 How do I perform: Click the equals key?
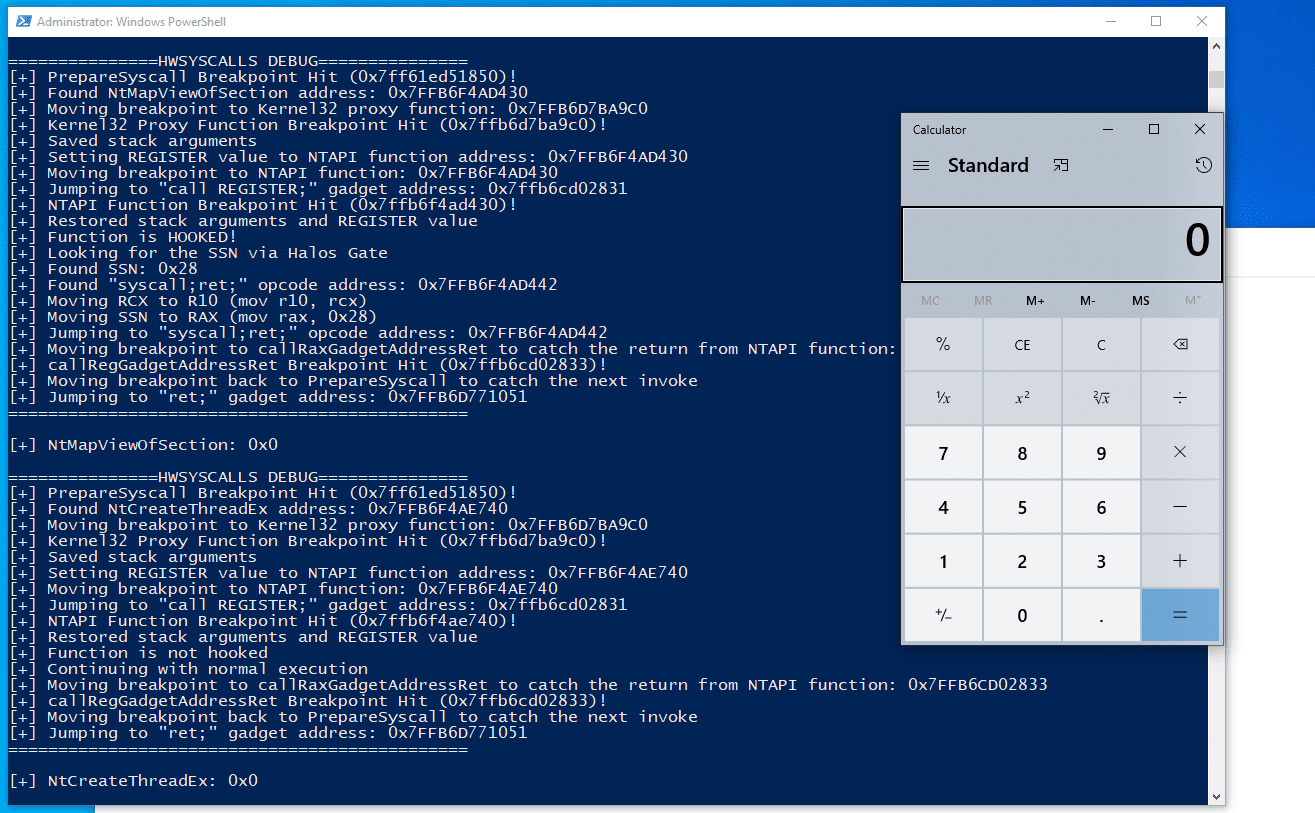(x=1180, y=615)
